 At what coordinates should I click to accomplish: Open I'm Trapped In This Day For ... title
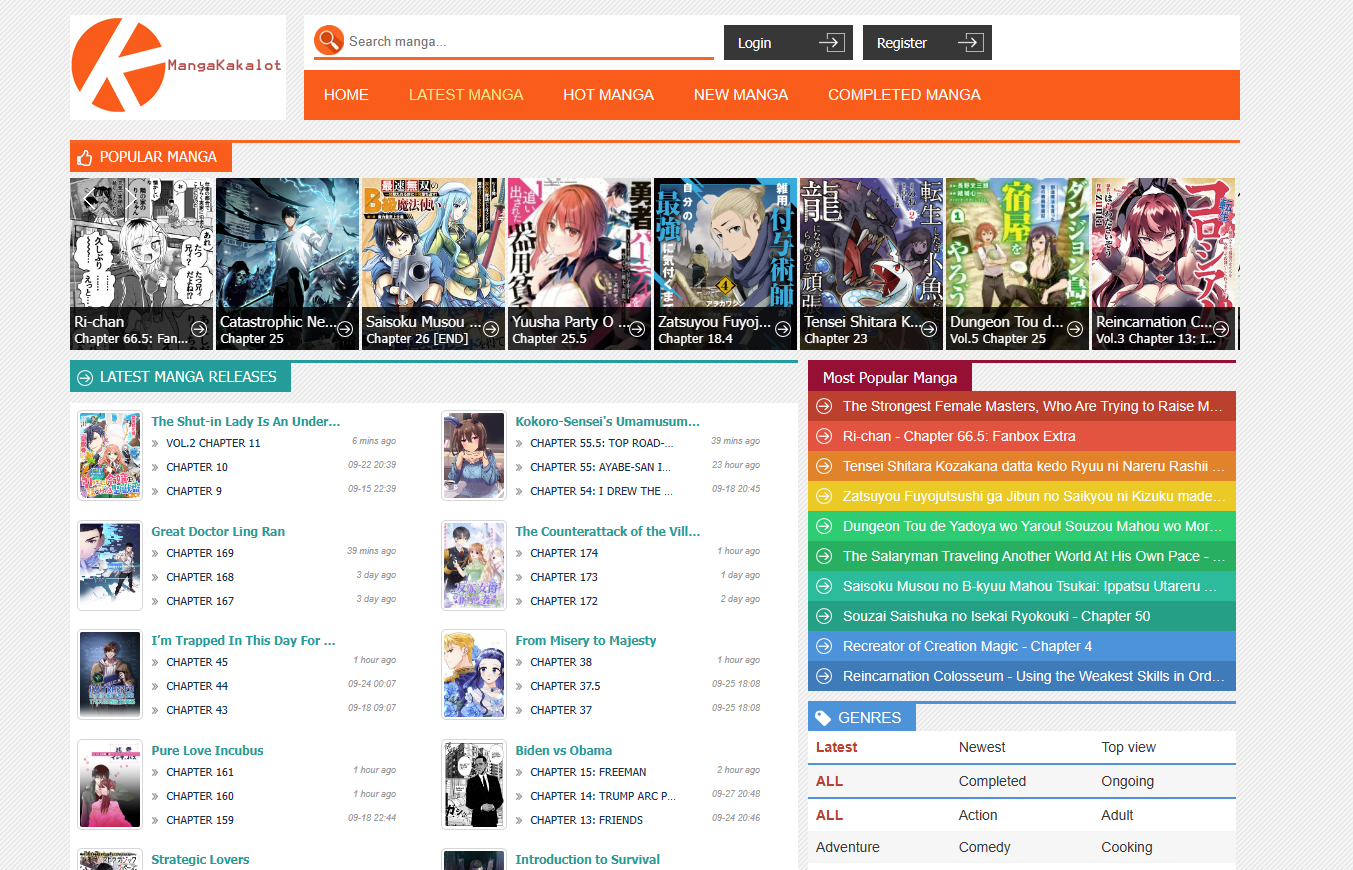point(243,641)
